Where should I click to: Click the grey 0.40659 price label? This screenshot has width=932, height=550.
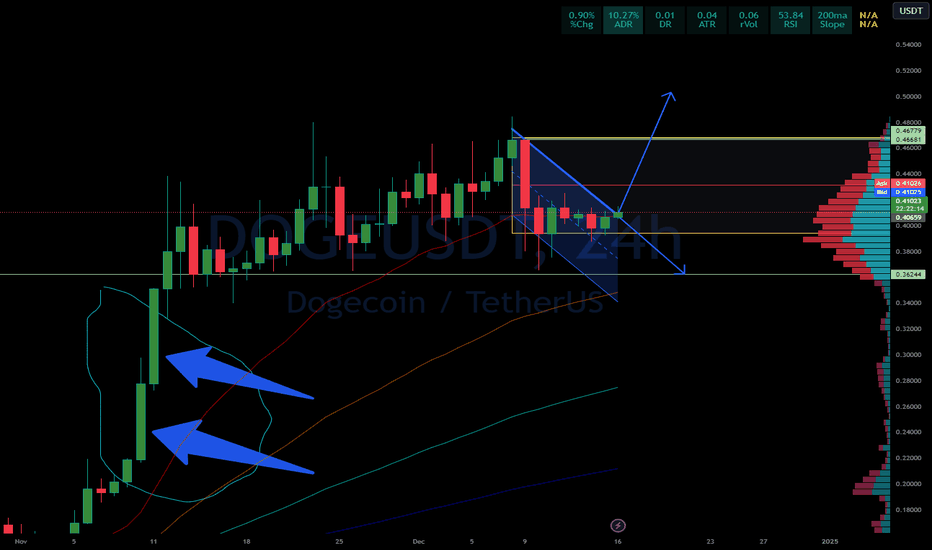coord(908,218)
